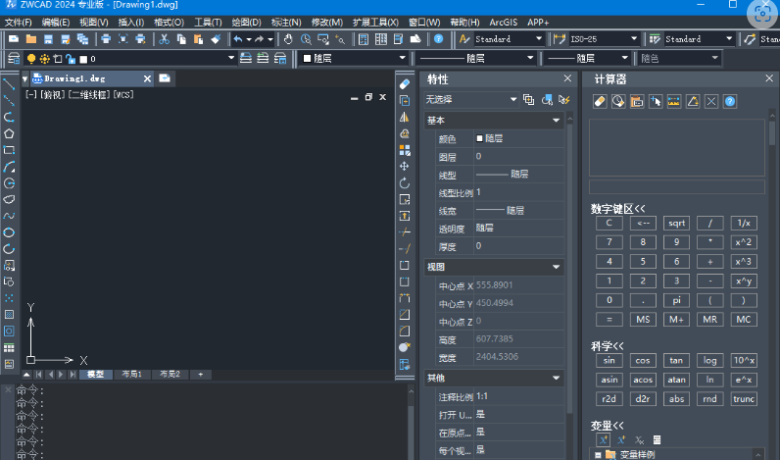Collapse the 数字键区 calculator section
This screenshot has width=780, height=460.
coord(618,209)
